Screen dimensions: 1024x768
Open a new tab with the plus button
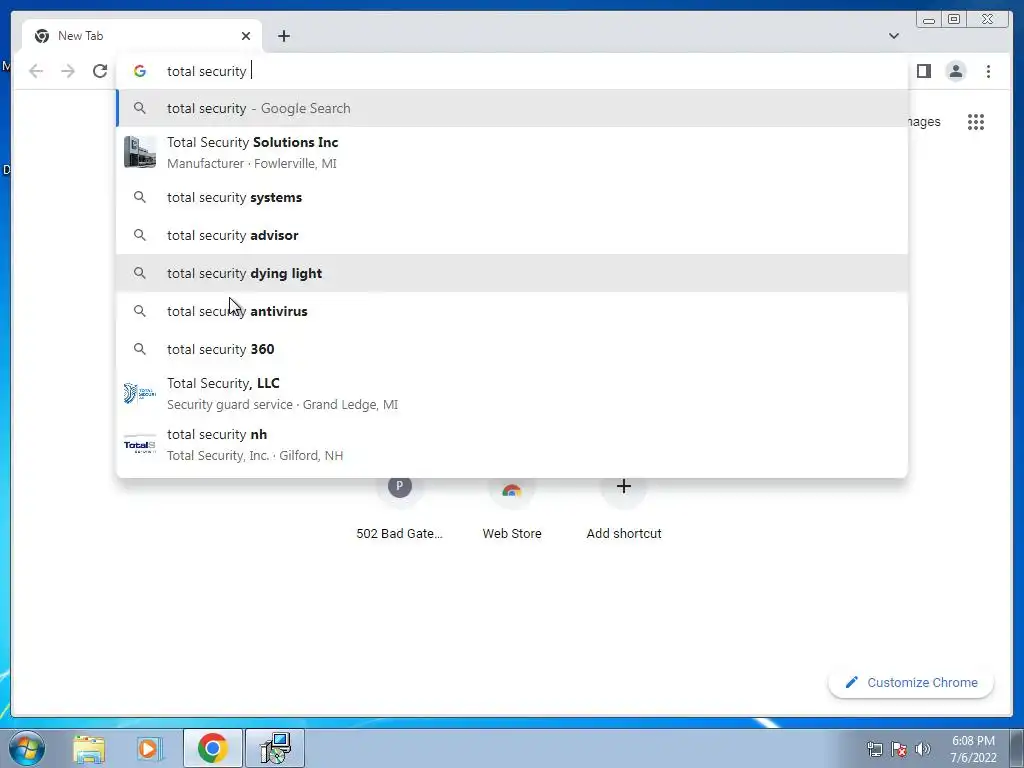(x=283, y=36)
